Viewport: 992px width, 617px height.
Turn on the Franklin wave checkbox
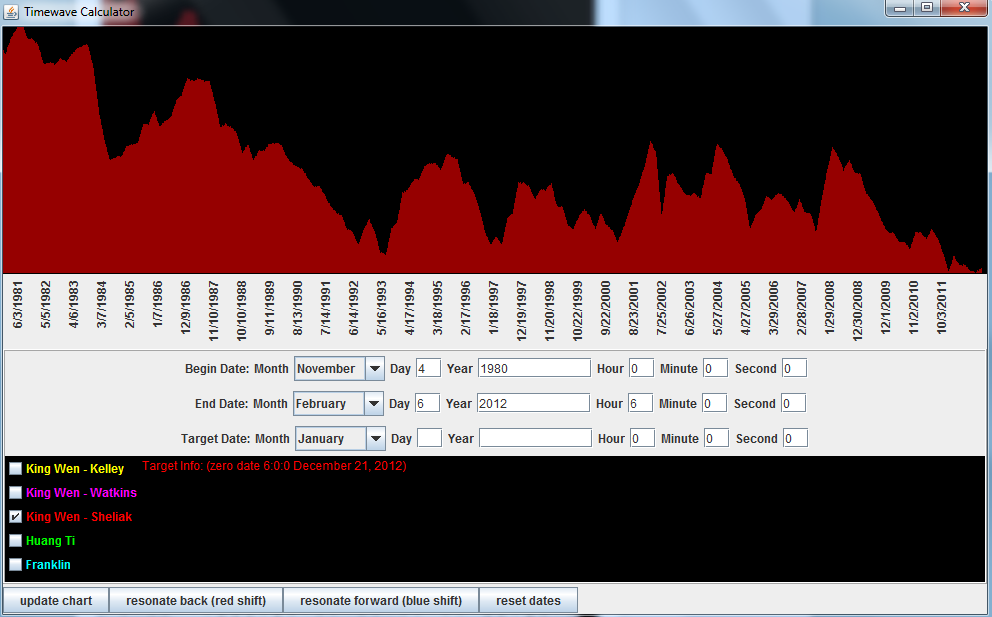[15, 565]
